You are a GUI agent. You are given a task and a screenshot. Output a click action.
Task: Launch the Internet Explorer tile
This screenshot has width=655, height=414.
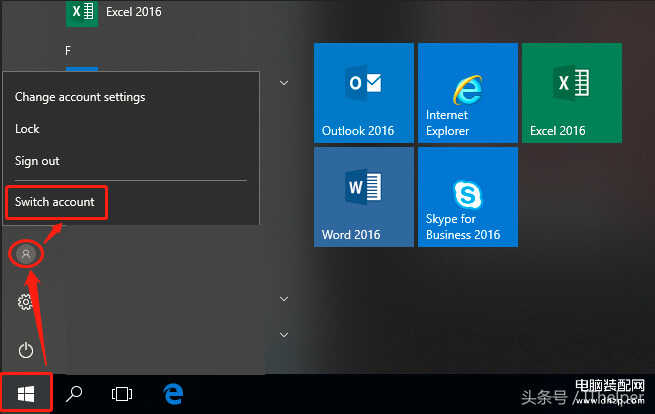(x=468, y=93)
